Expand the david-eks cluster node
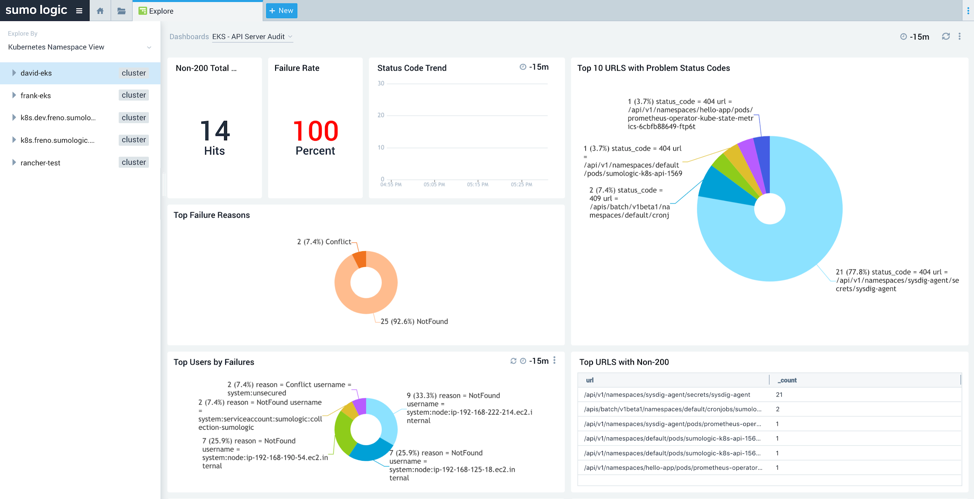 pyautogui.click(x=14, y=73)
